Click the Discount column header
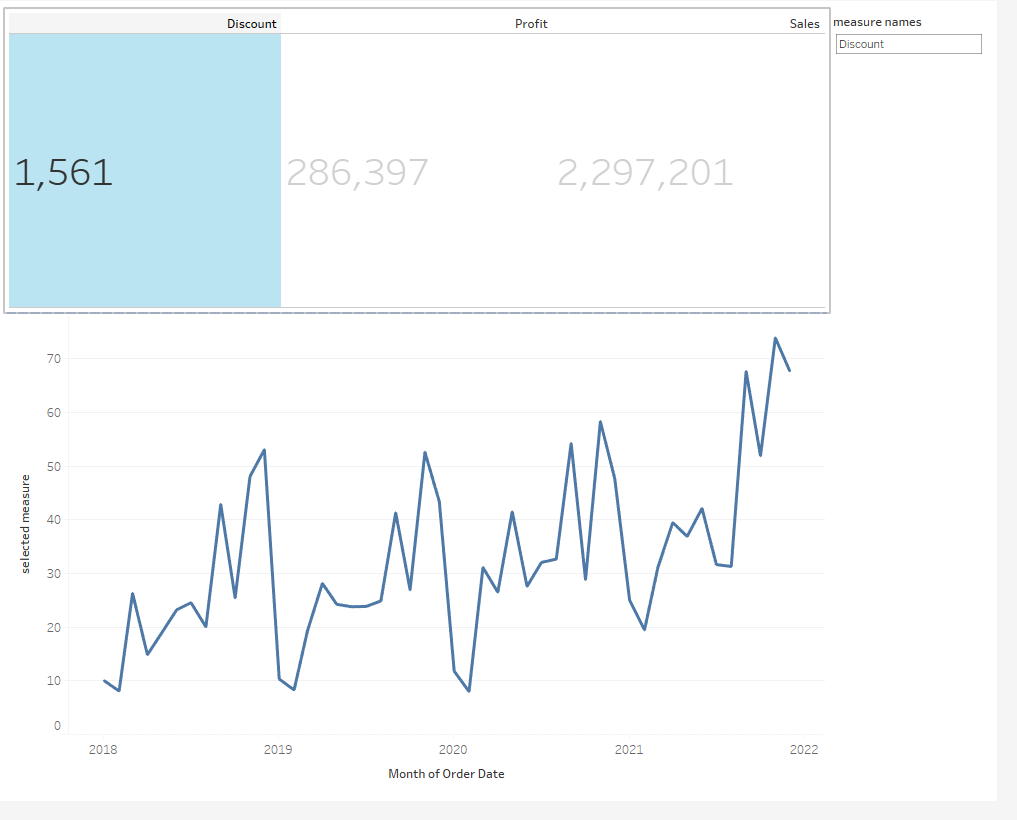The height and width of the screenshot is (820, 1017). click(x=251, y=23)
